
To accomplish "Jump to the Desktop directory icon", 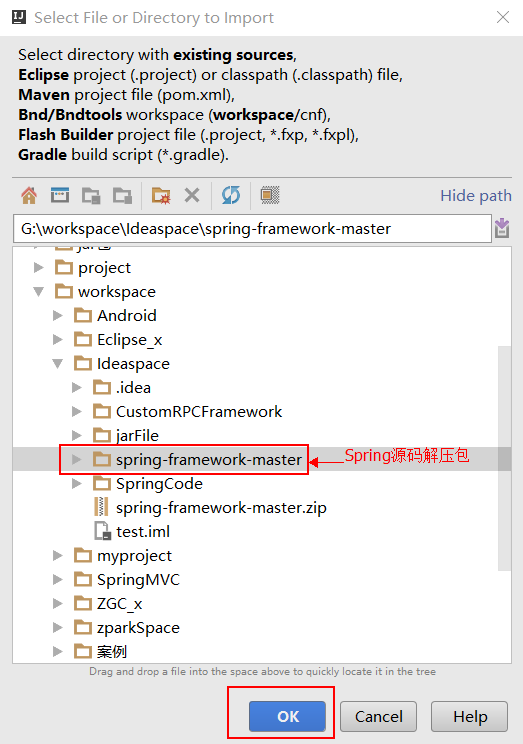I will [x=60, y=195].
